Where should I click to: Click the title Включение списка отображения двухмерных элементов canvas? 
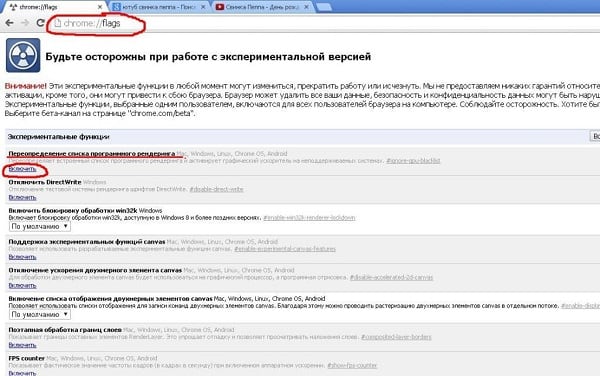(x=110, y=298)
